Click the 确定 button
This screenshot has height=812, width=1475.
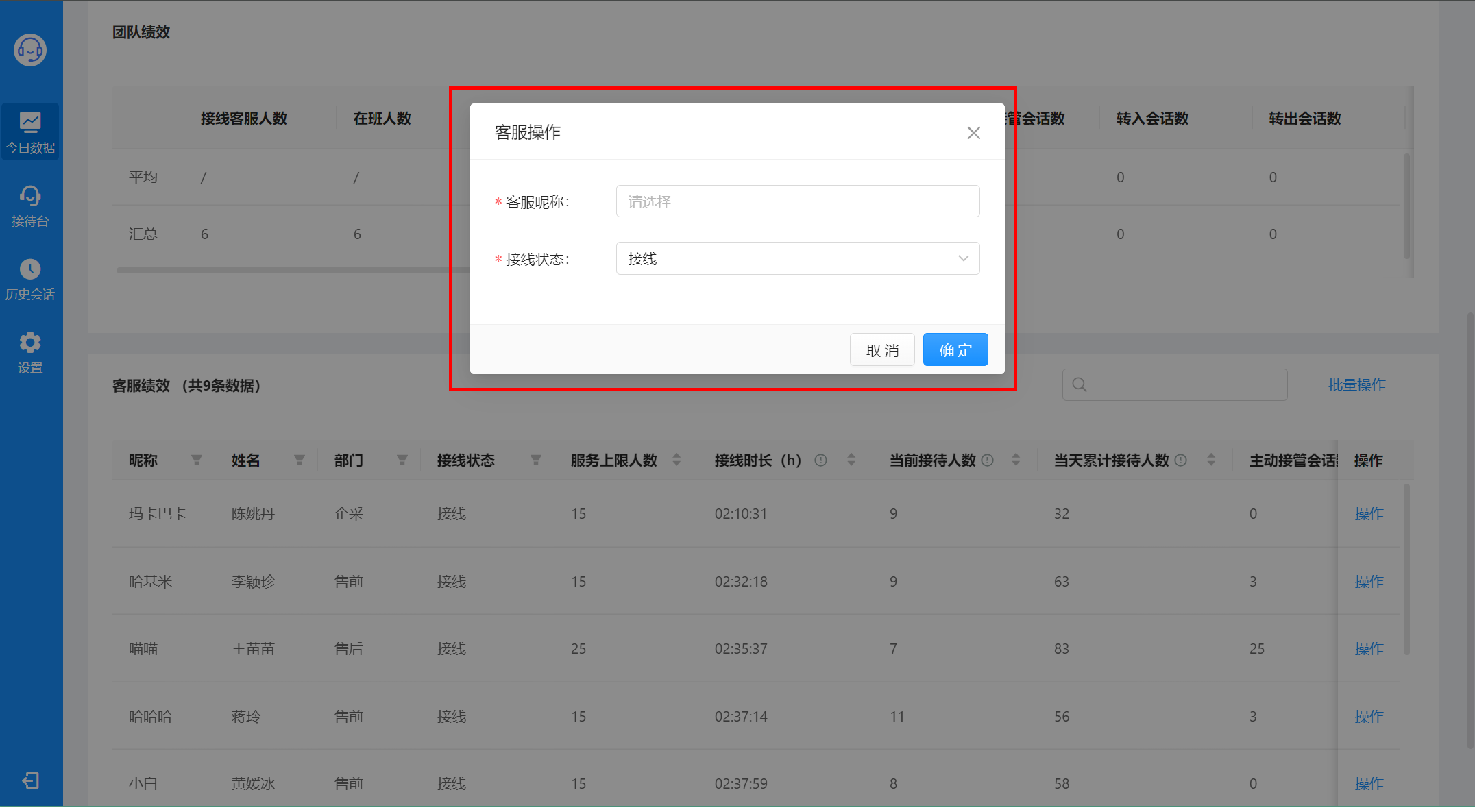point(955,350)
